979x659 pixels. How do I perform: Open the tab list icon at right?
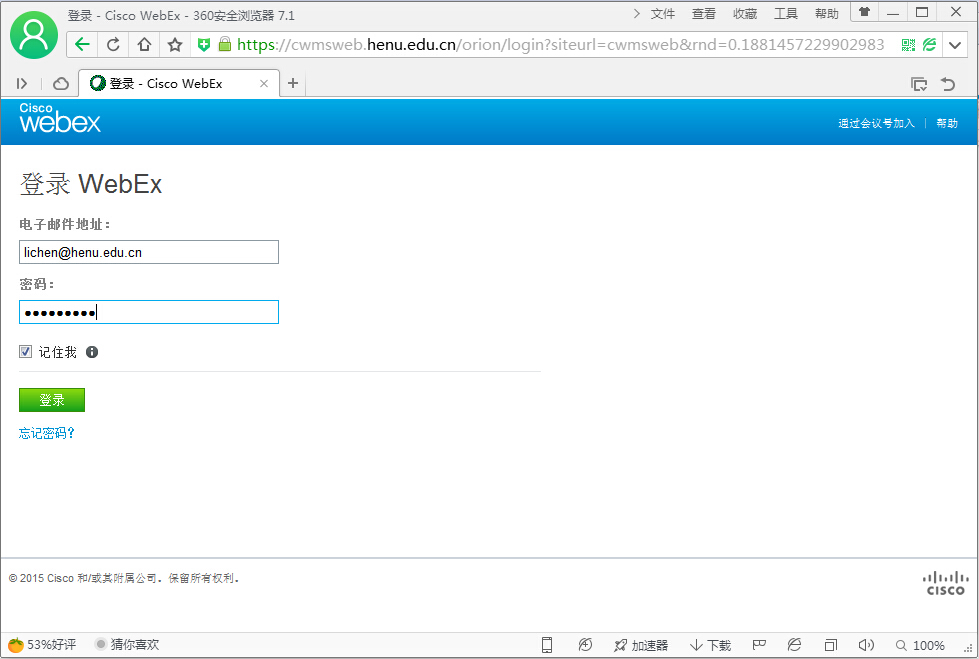coord(918,84)
